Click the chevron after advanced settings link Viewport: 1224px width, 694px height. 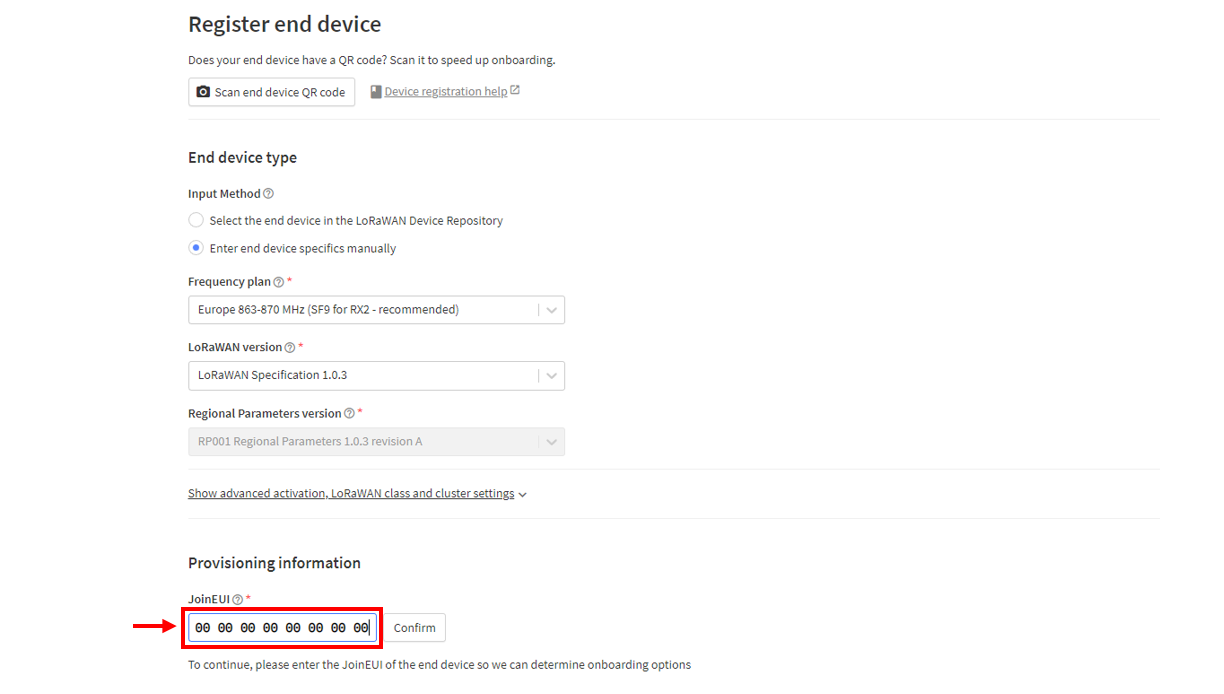523,495
